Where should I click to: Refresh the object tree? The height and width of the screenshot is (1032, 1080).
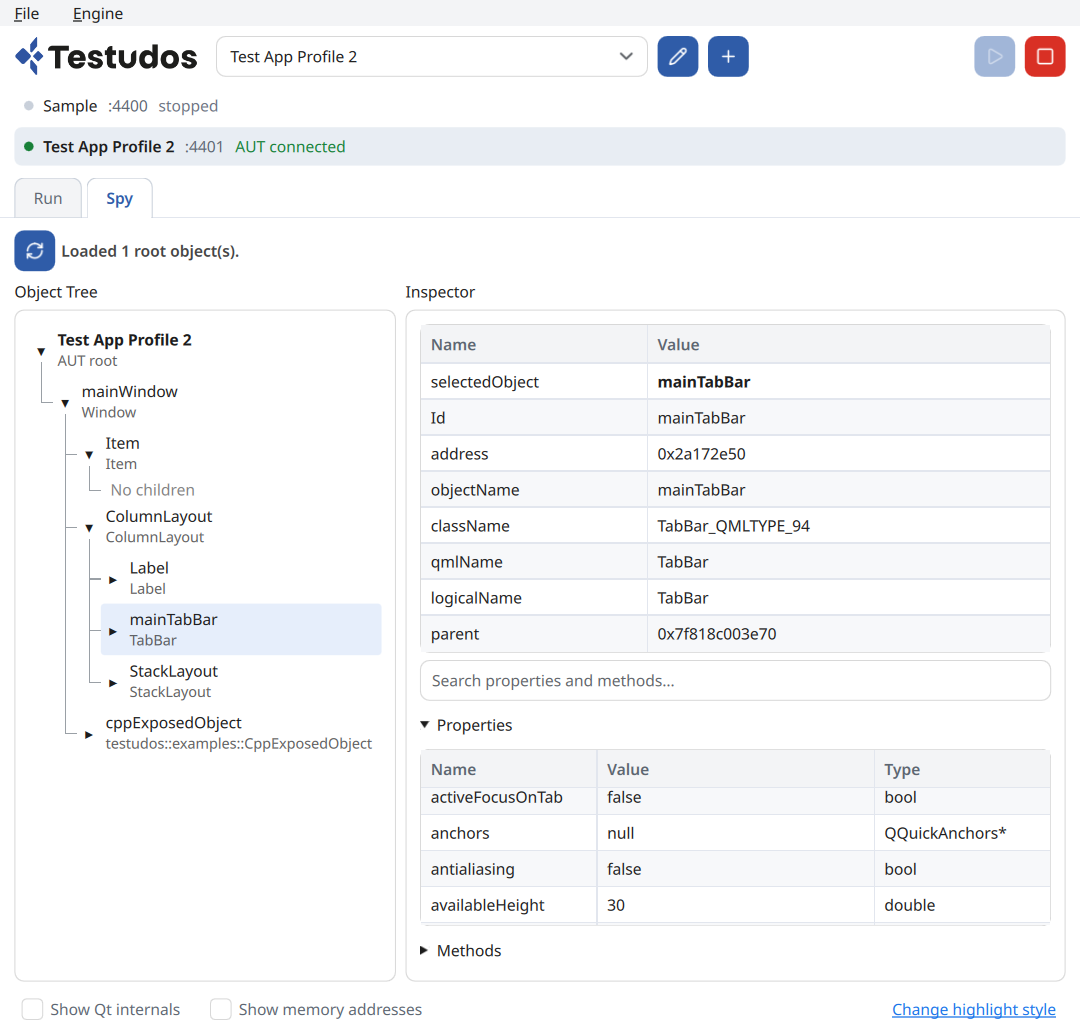(34, 251)
